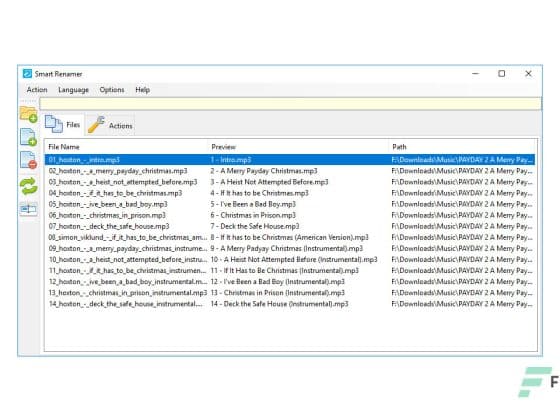Click preview '3 - A Heist Not Attempted Before.mp3'
The image size is (560, 420).
click(x=269, y=182)
